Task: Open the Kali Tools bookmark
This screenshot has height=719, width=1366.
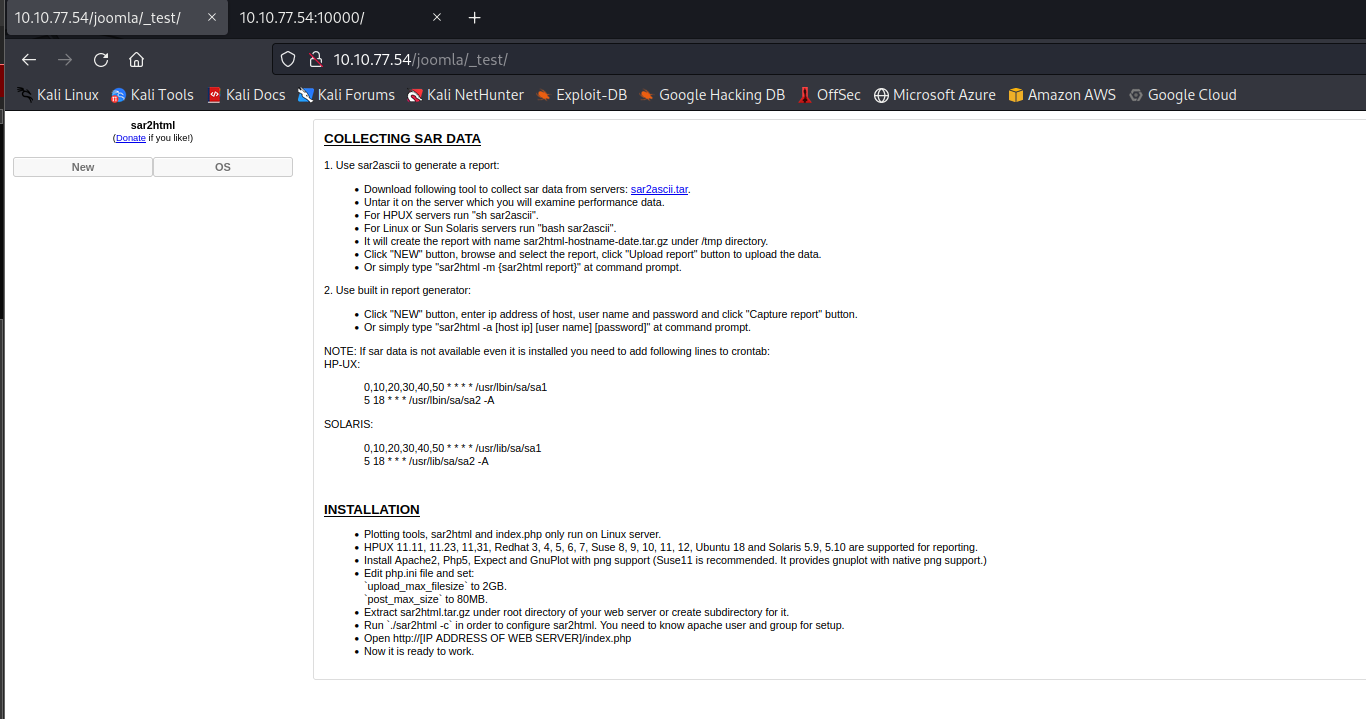Action: (152, 95)
